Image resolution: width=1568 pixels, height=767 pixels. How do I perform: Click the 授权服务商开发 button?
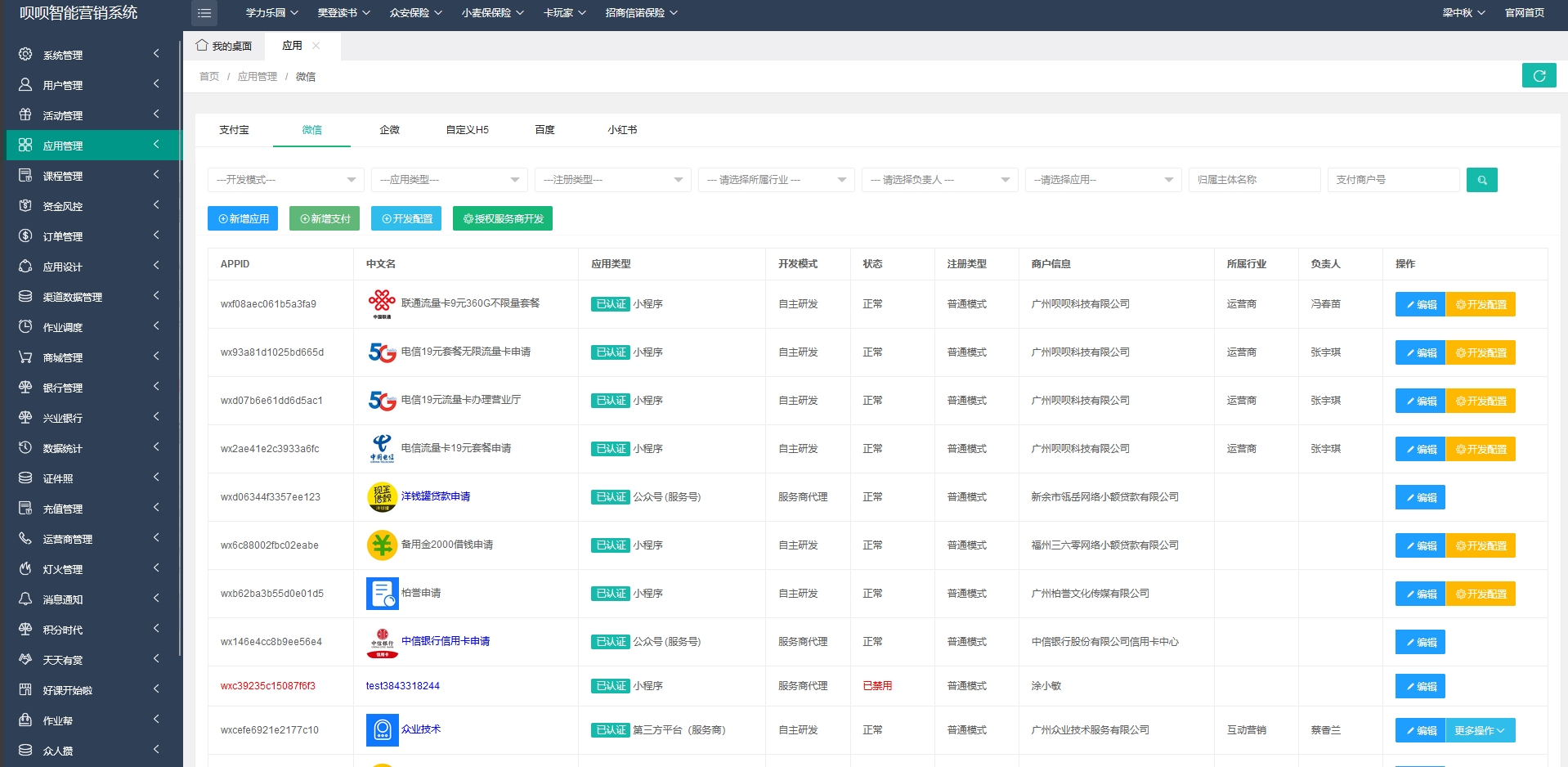503,219
